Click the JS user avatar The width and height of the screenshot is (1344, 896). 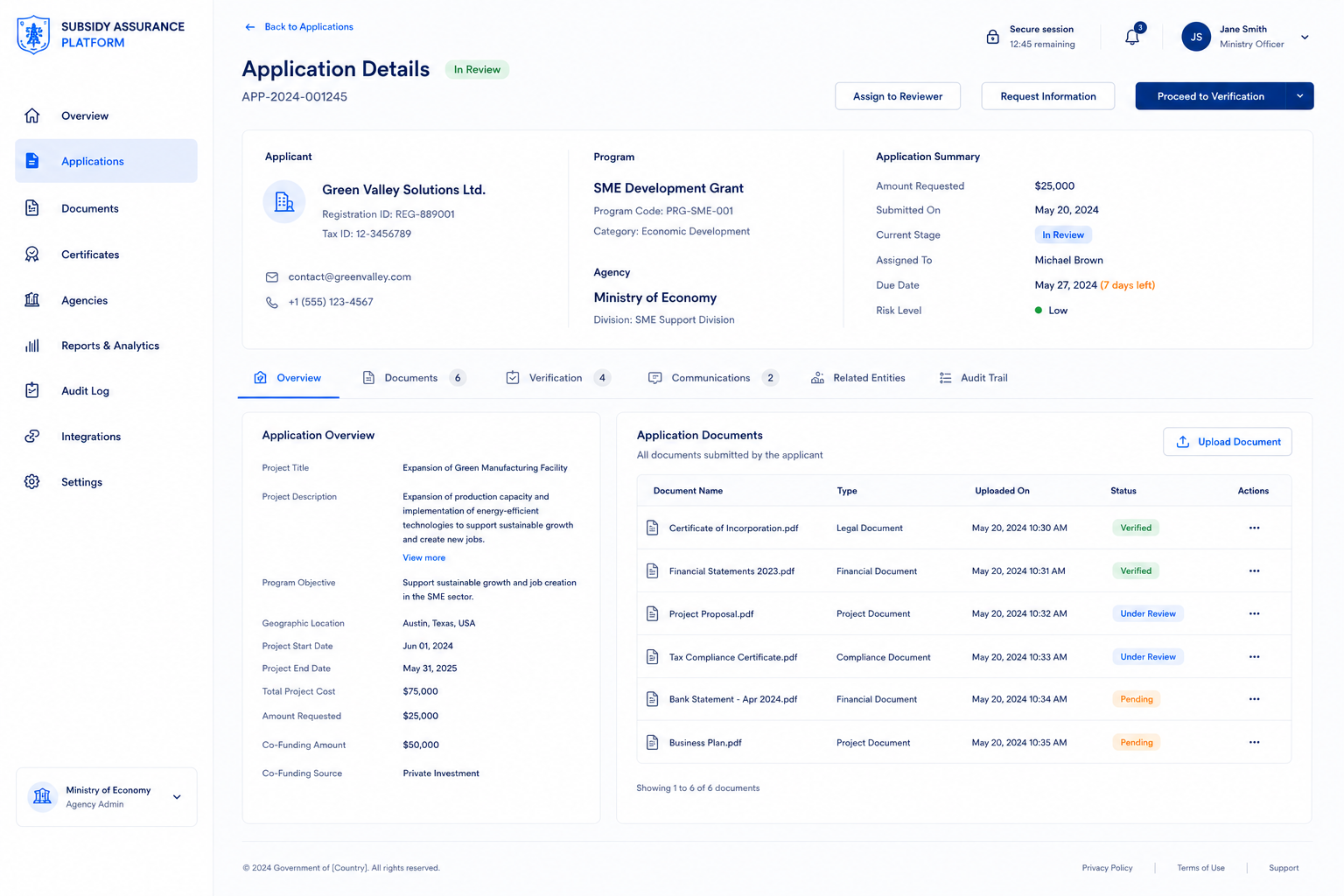[1196, 37]
